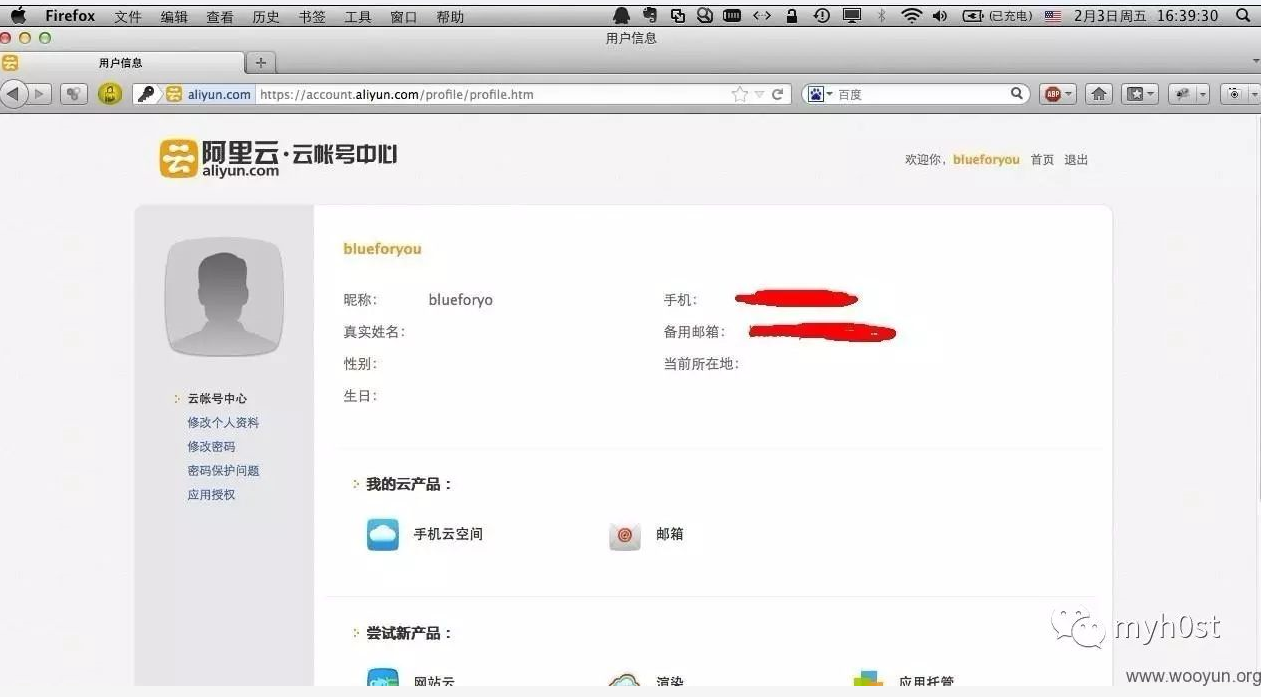The width and height of the screenshot is (1261, 697).
Task: Open Spotlight search magnifier icon
Action: point(1243,15)
